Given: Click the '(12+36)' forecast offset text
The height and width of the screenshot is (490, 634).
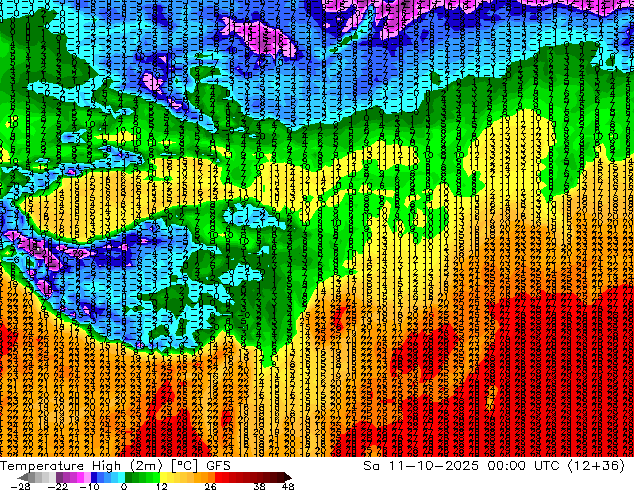Looking at the screenshot, I should click(x=596, y=466).
